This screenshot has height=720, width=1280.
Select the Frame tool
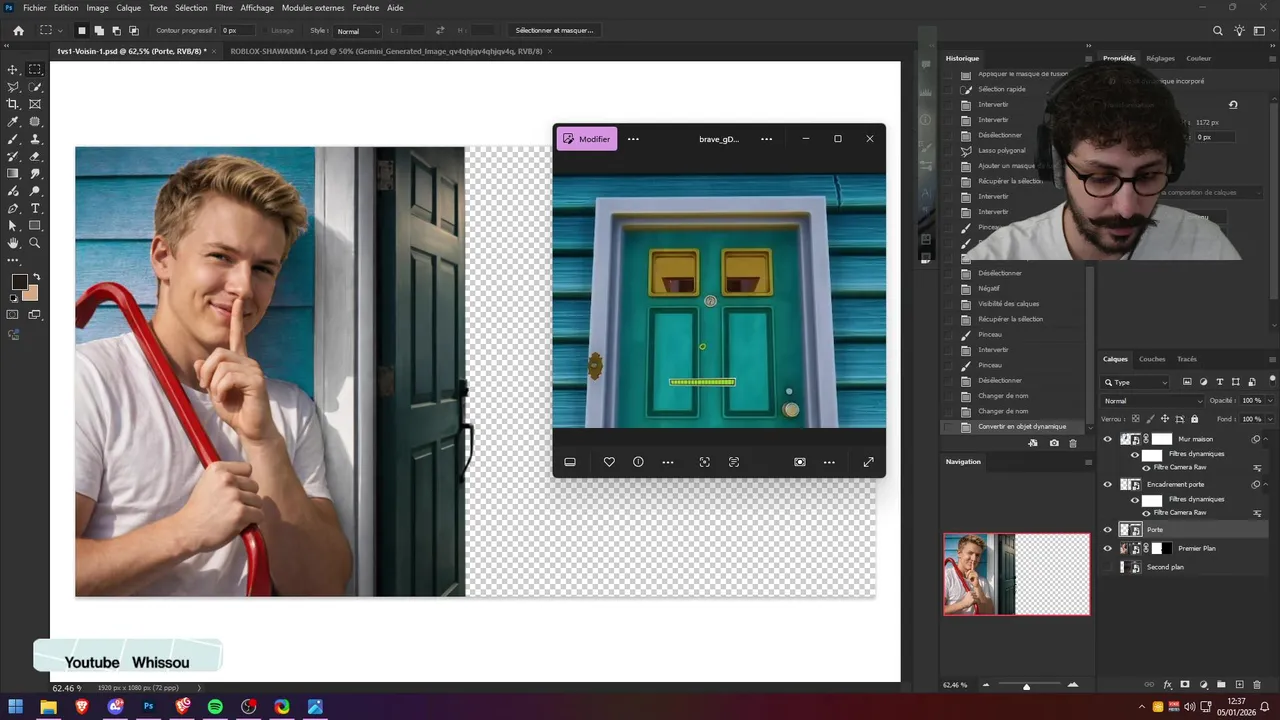tap(35, 104)
